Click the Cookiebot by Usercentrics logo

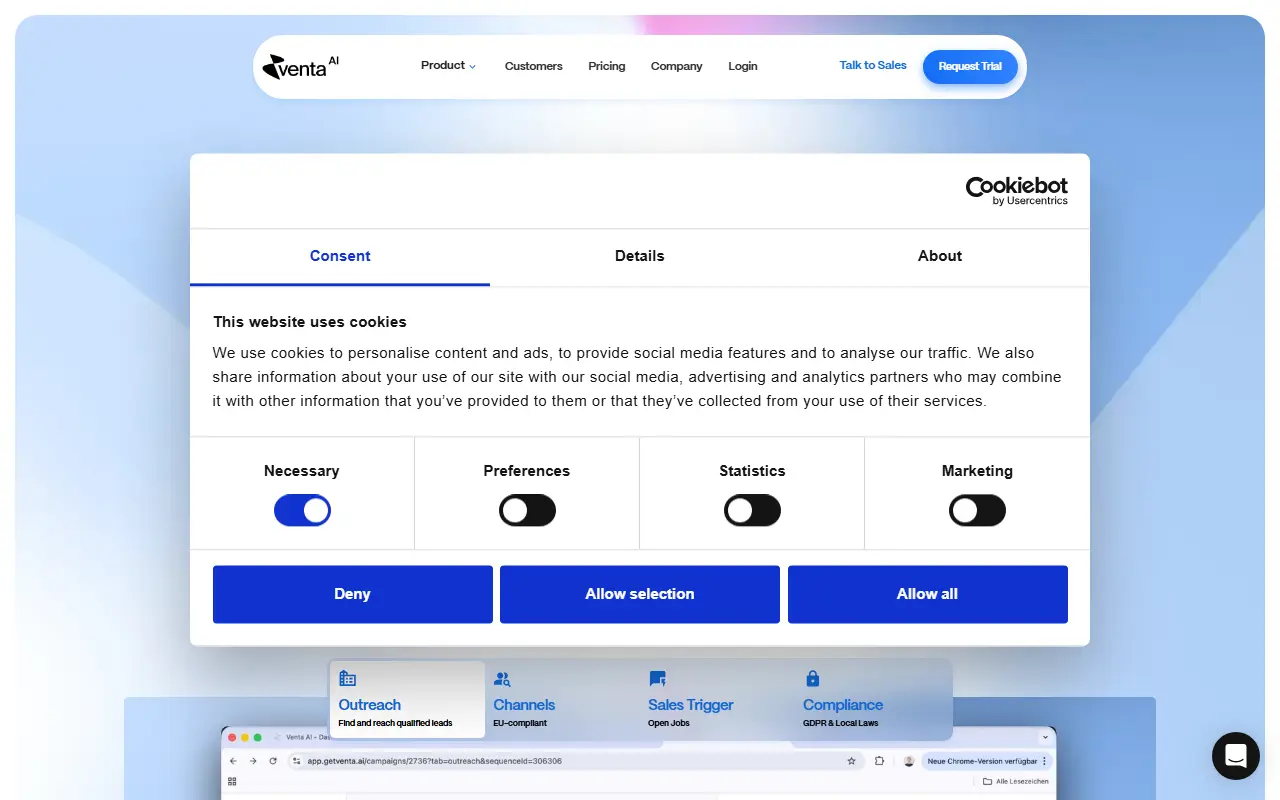1016,190
